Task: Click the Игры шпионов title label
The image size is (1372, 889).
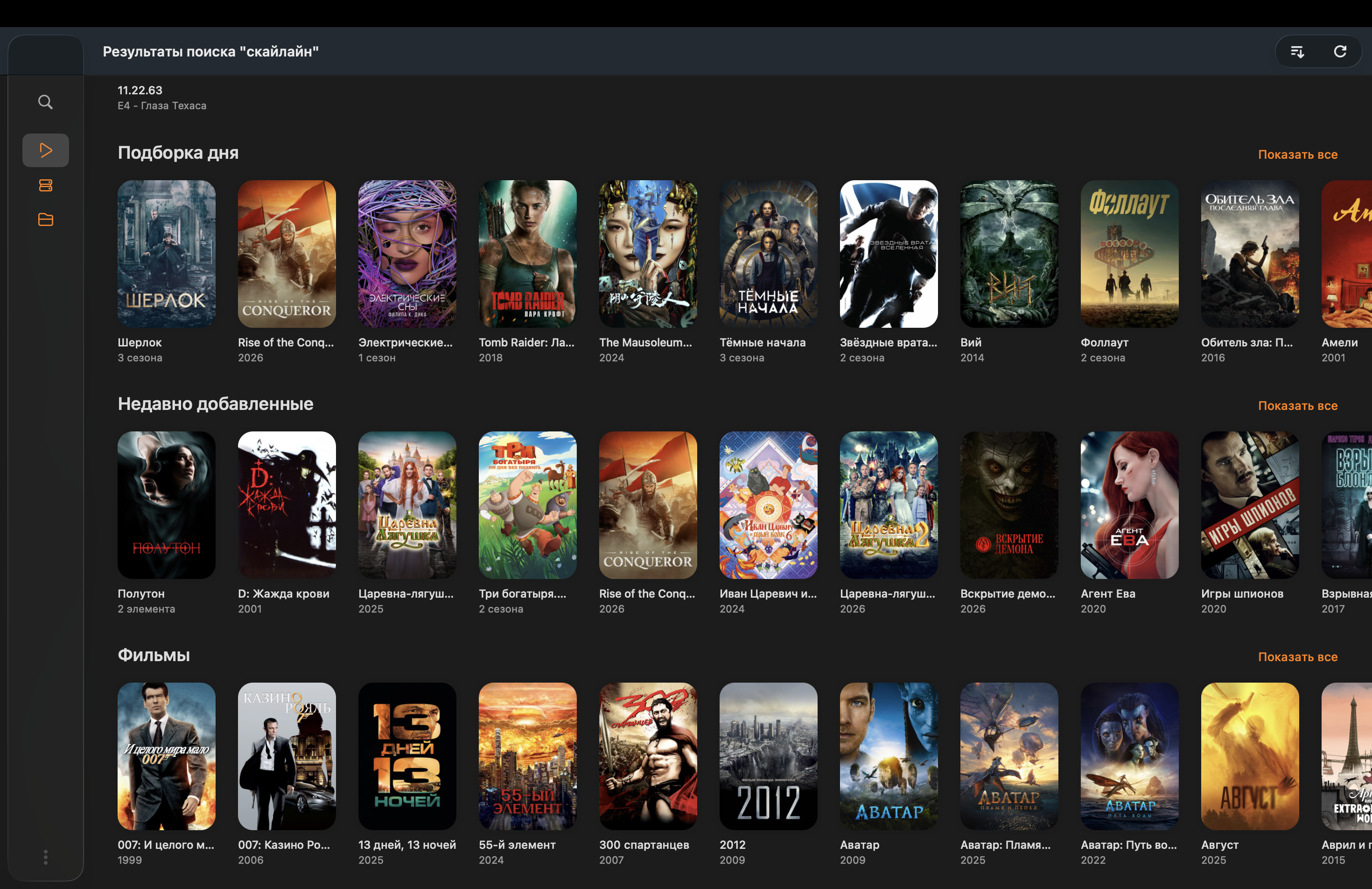Action: (x=1242, y=593)
